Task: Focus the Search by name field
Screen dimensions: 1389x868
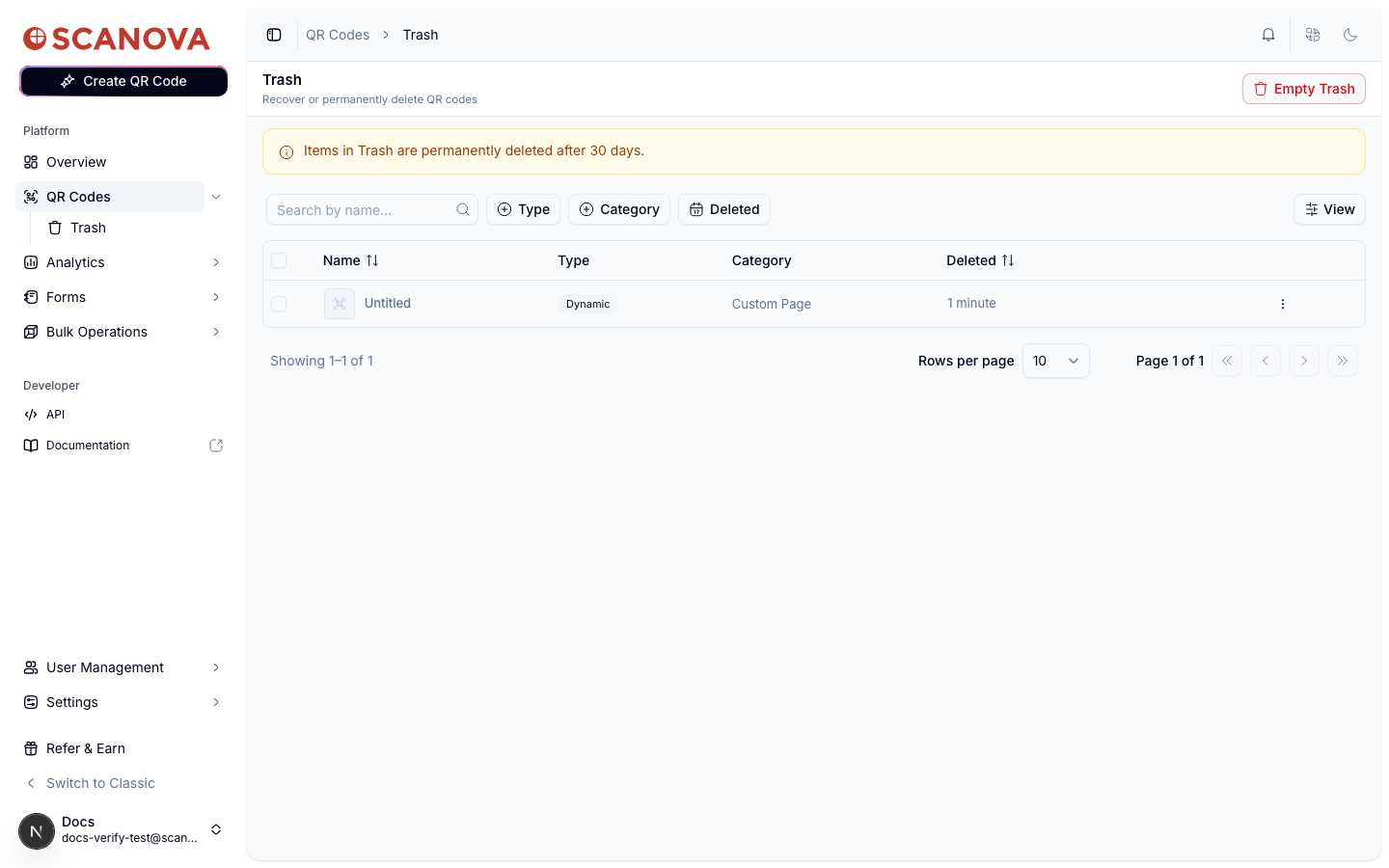Action: pos(372,209)
